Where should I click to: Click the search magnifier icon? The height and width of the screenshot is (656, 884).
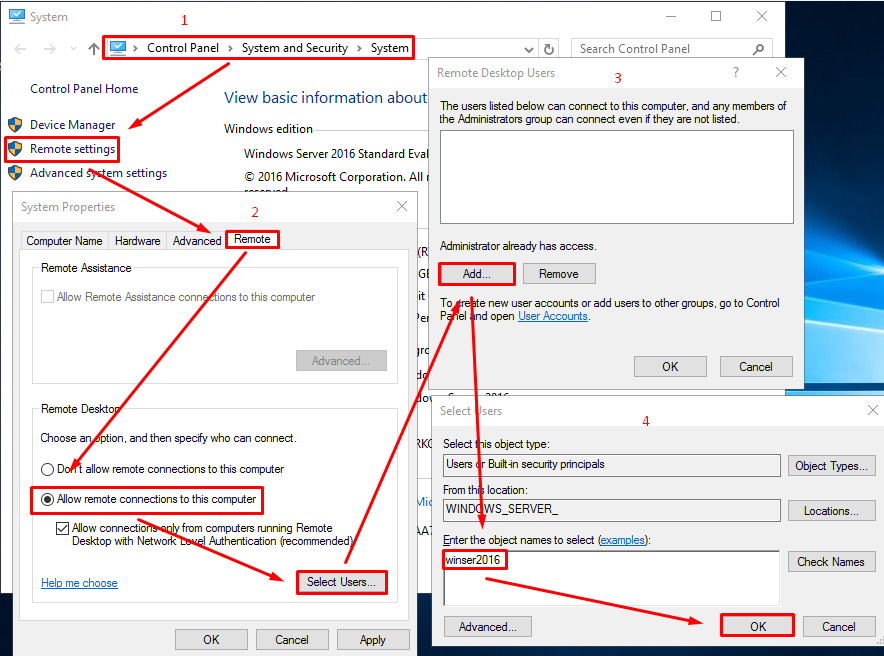758,49
